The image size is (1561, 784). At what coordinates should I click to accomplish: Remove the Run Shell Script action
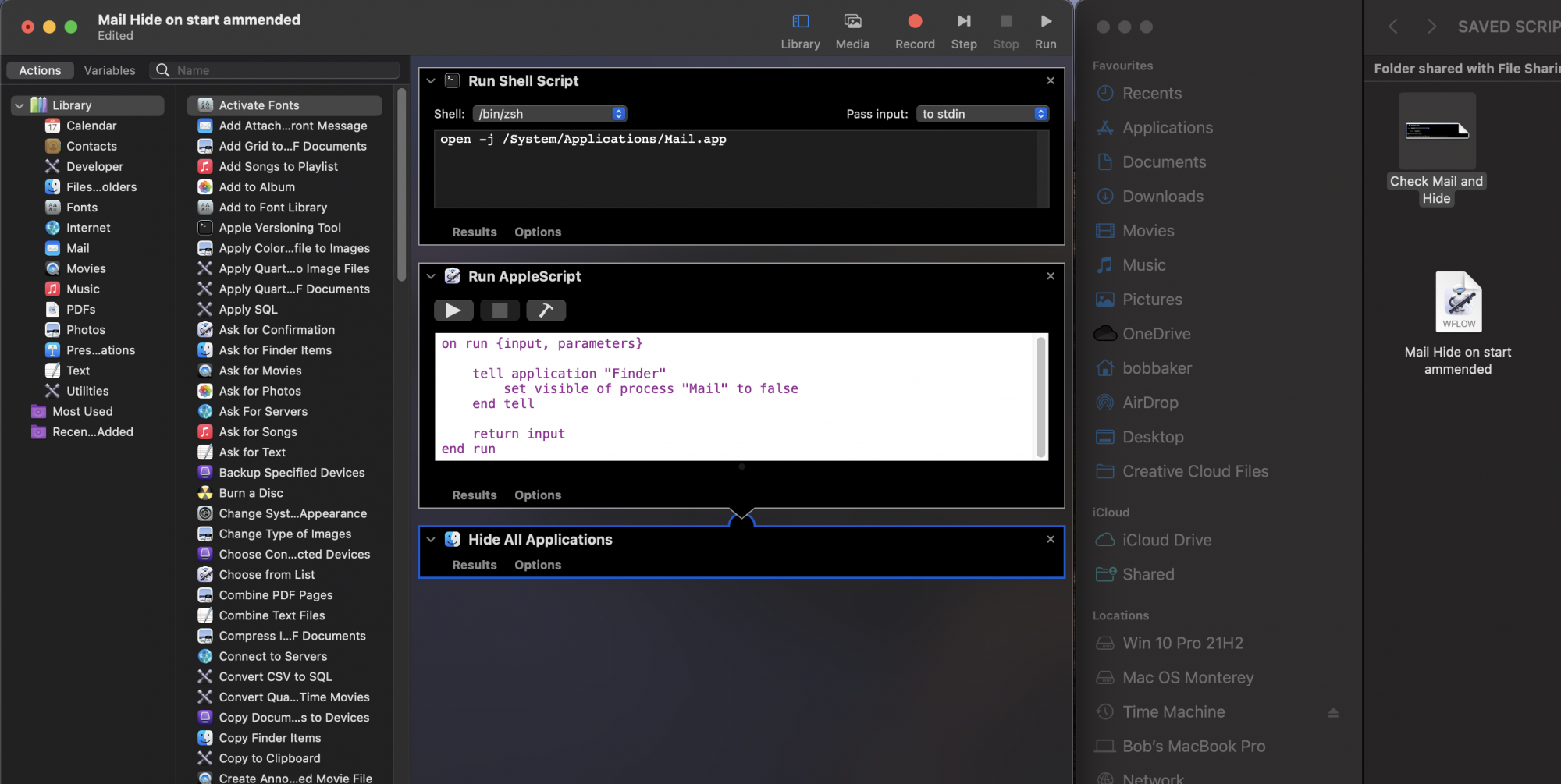(x=1051, y=81)
